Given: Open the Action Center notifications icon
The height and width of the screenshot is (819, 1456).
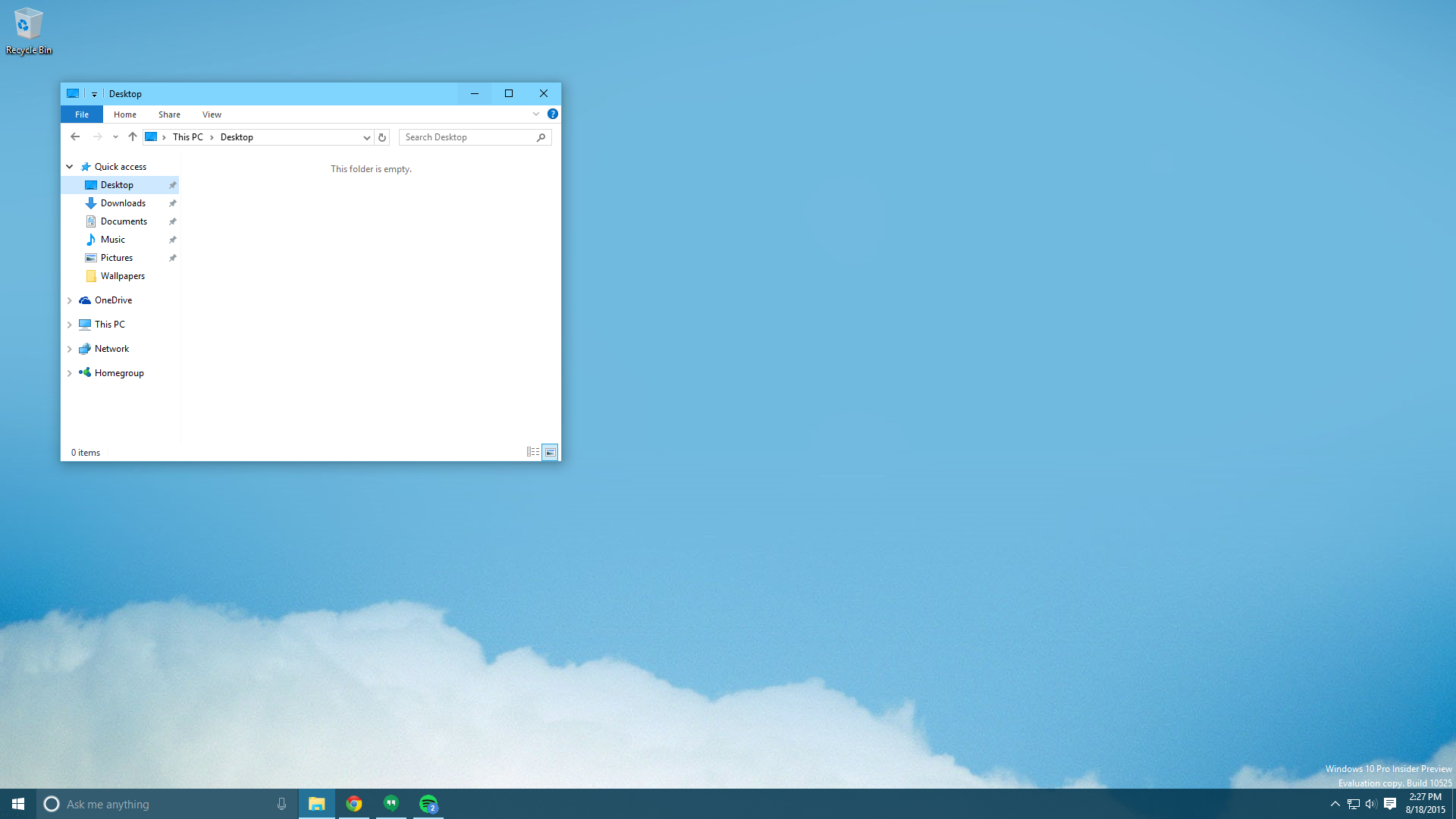Looking at the screenshot, I should tap(1390, 804).
